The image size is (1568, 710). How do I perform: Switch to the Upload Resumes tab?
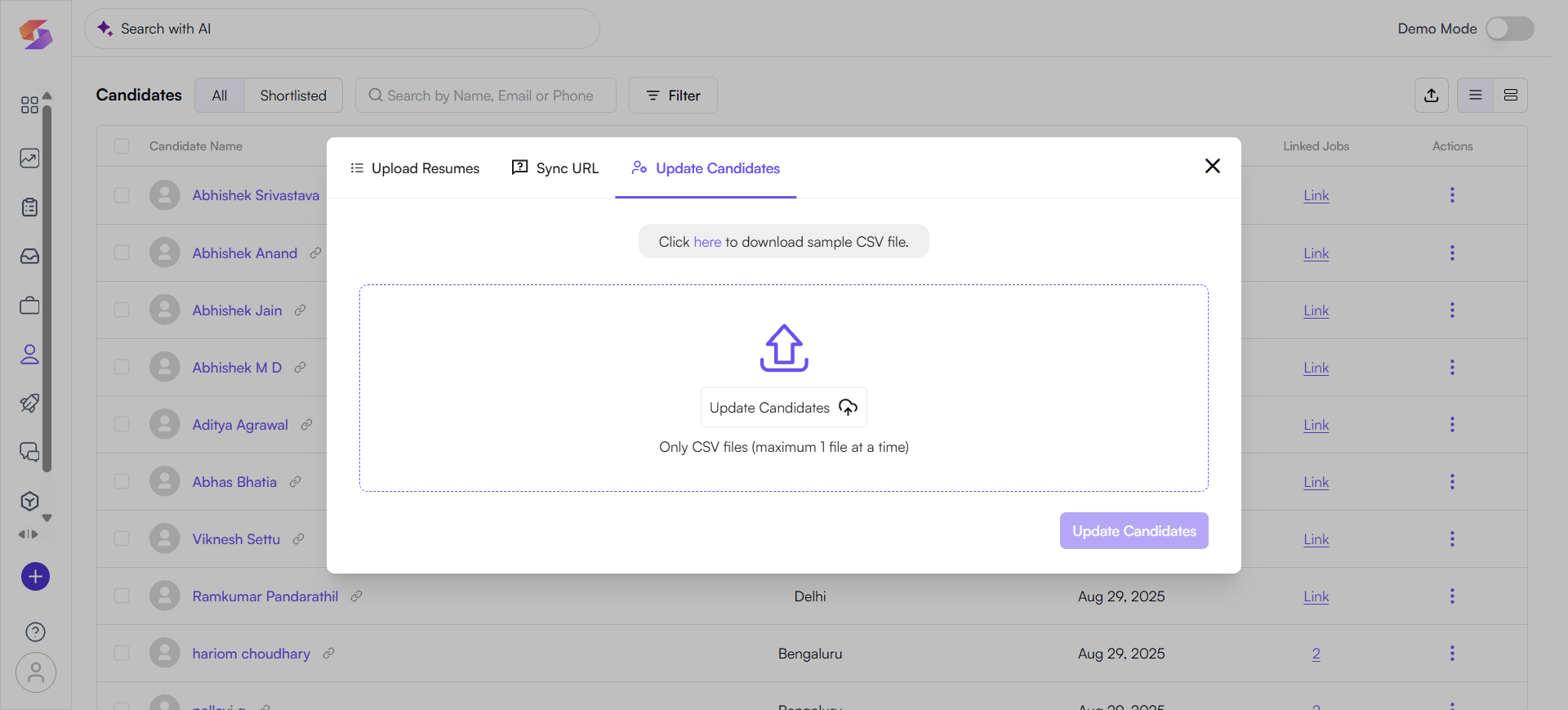tap(415, 168)
